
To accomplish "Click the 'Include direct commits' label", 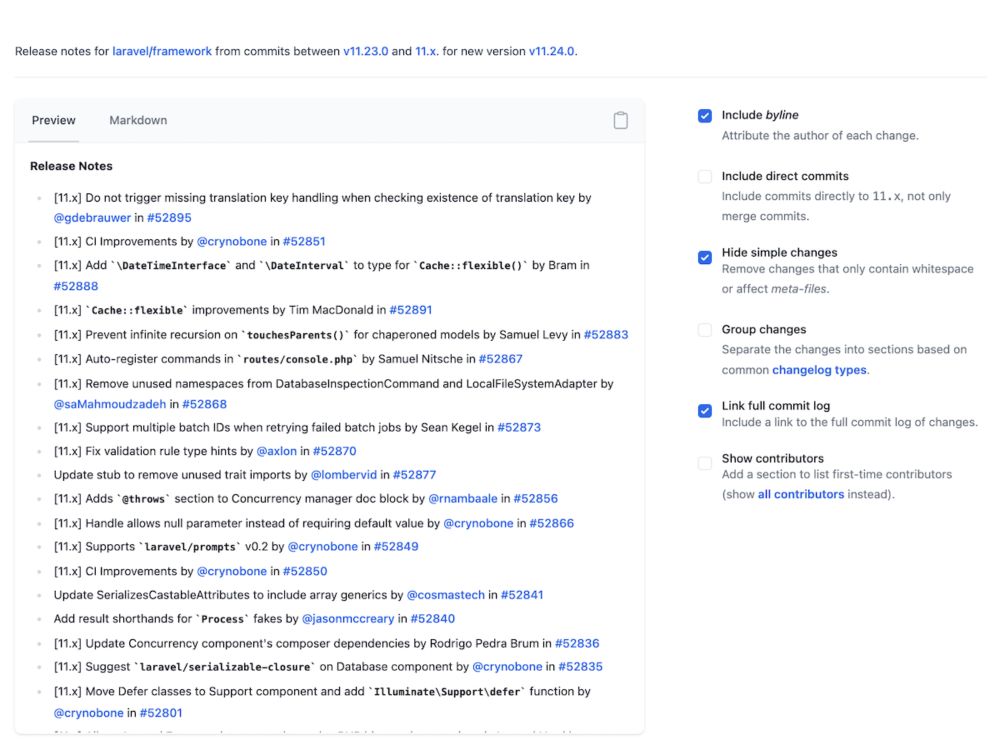I will (785, 175).
